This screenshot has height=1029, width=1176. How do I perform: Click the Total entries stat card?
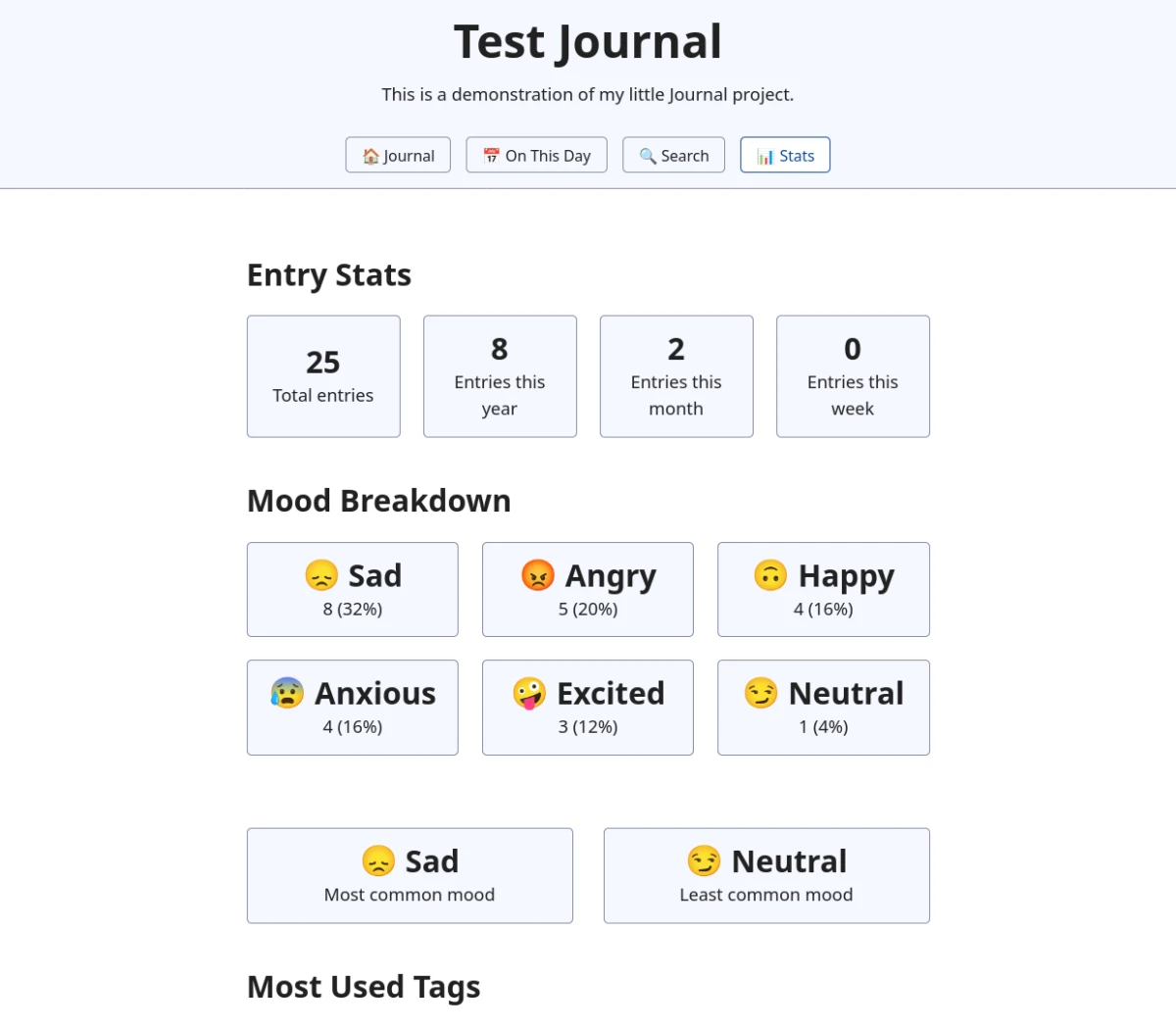click(323, 376)
